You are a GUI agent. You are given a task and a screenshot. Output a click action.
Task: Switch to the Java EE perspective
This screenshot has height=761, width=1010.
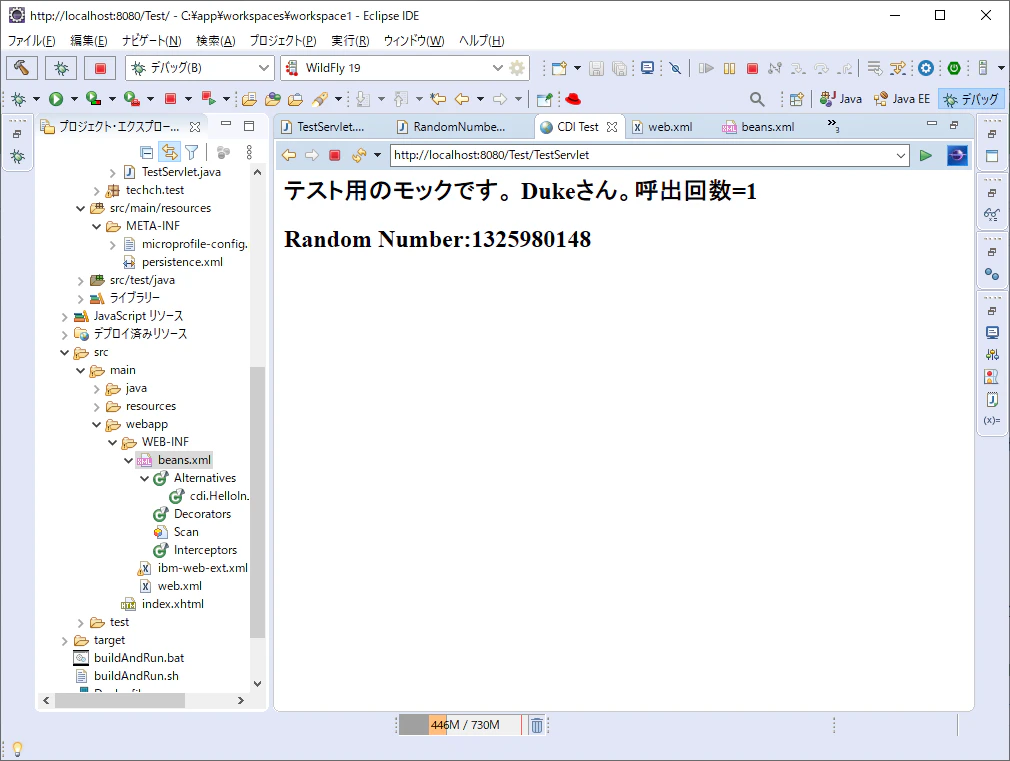tap(902, 99)
